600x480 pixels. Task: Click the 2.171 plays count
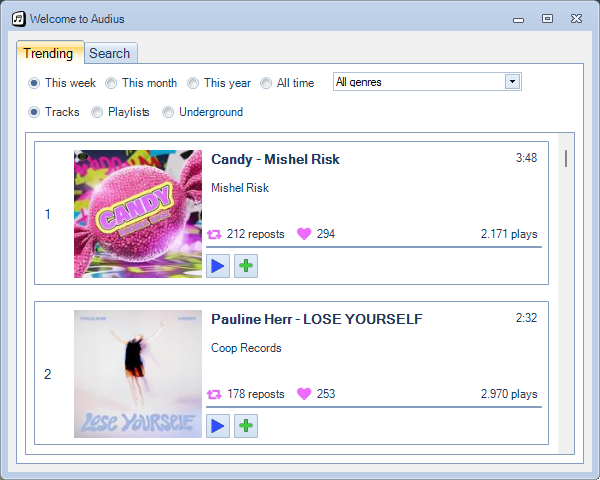(x=509, y=234)
